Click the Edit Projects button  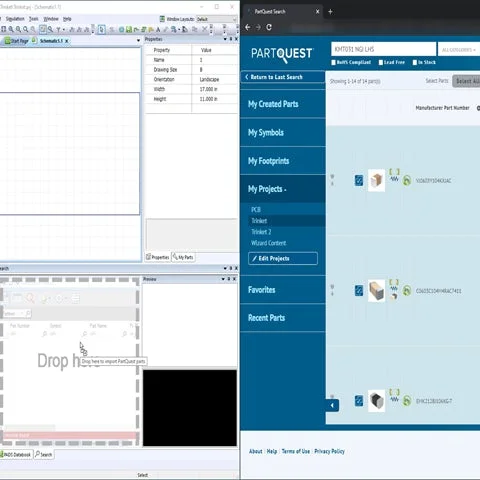(x=283, y=258)
